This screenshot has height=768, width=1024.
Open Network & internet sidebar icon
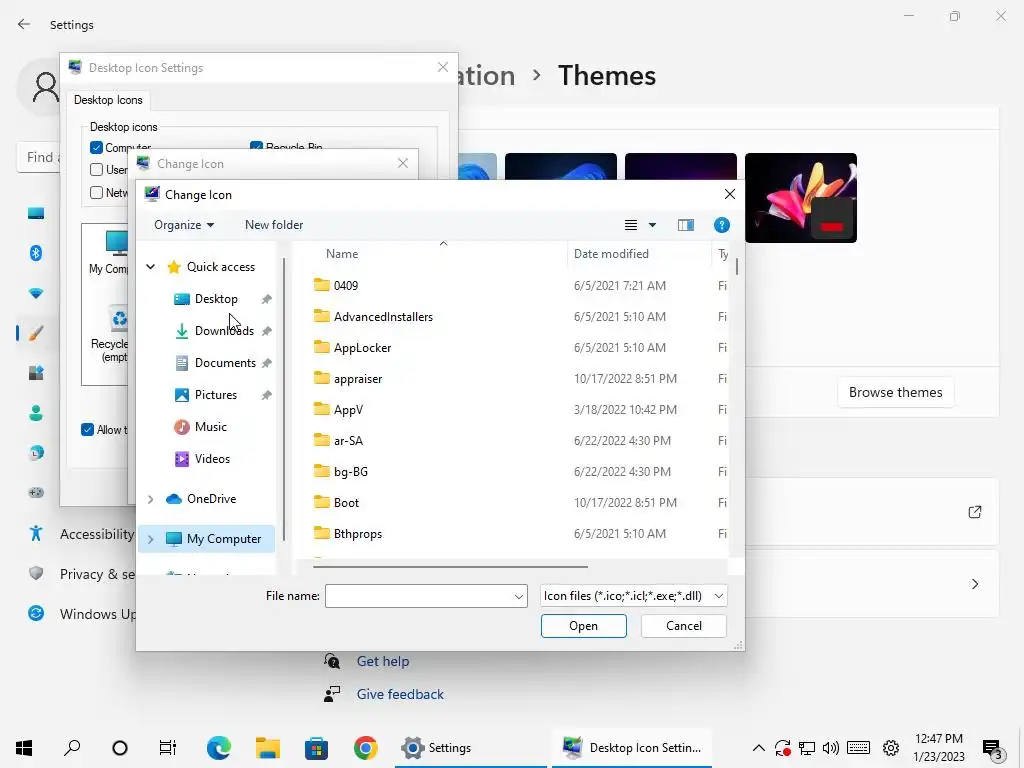pyautogui.click(x=36, y=293)
